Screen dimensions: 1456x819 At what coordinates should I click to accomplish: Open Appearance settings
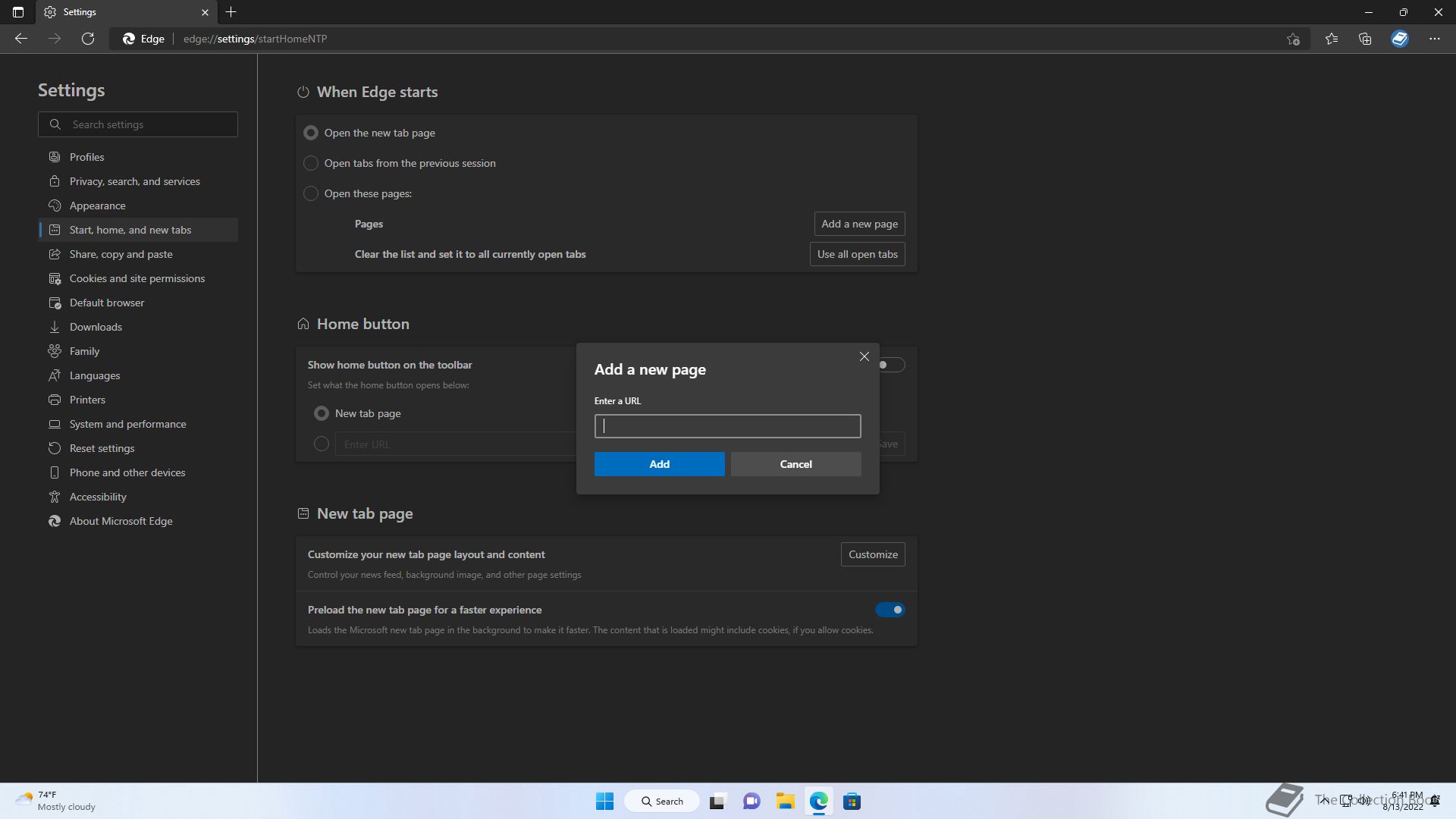[138, 206]
